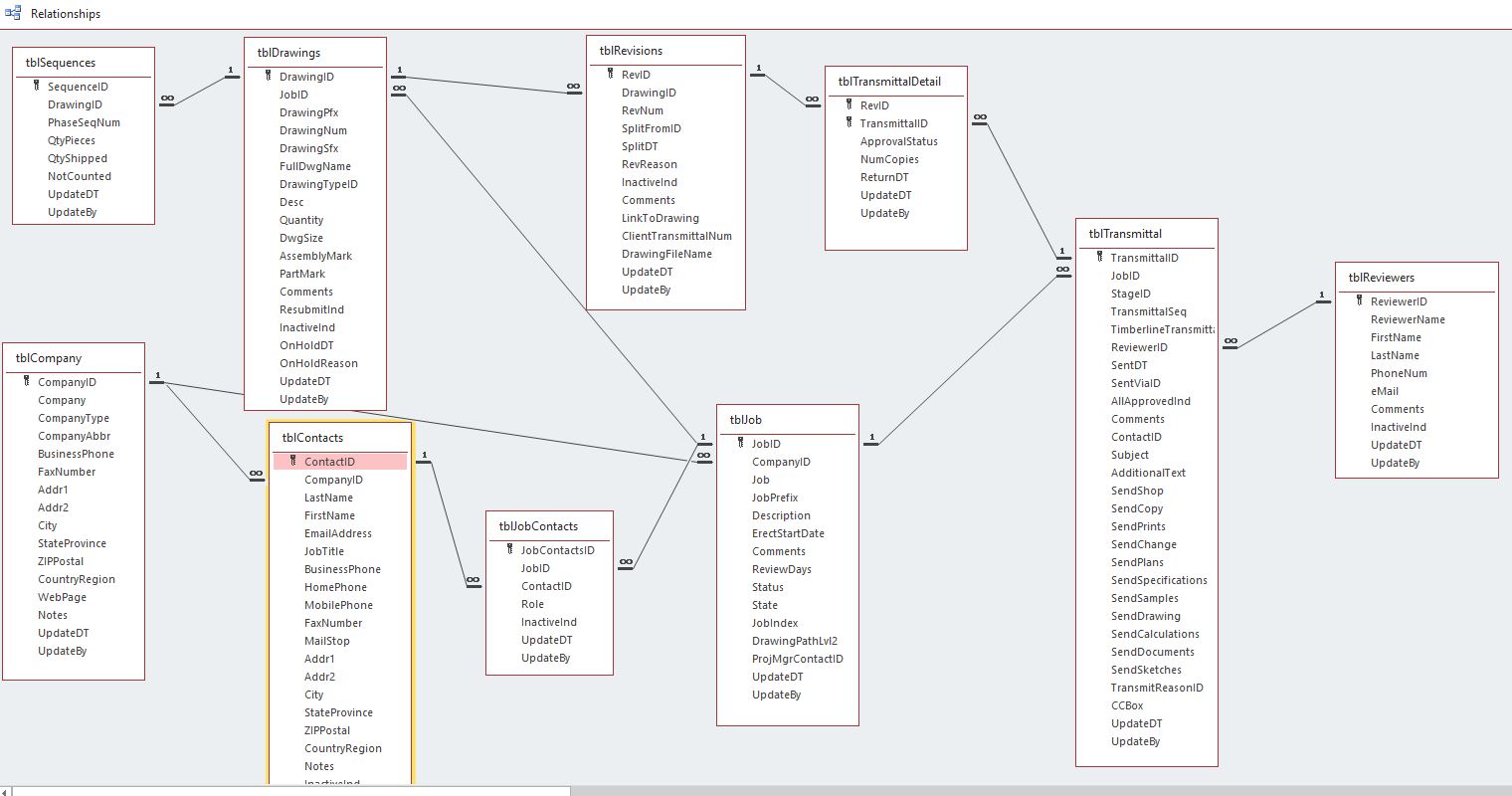Click the key icon beside RevID in tblTransmittalDetail
1512x796 pixels.
tap(849, 105)
